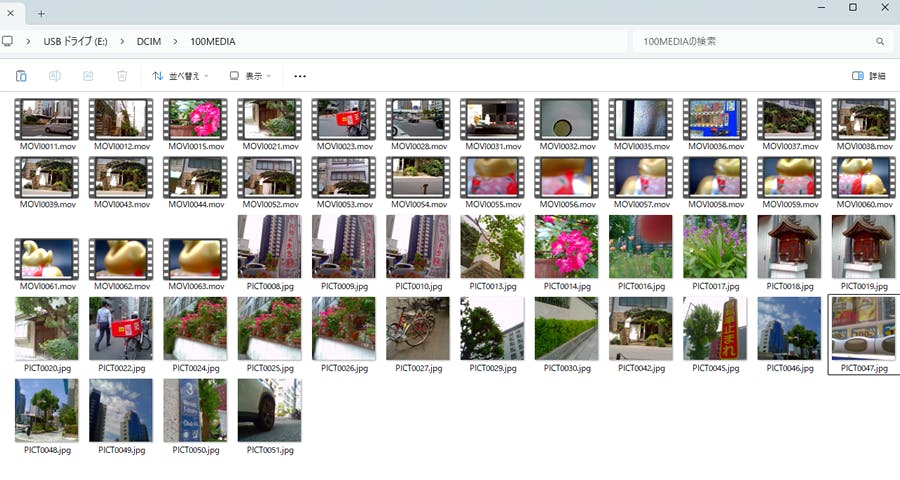Click the PC monitor icon in the address bar
Viewport: 900px width, 480px height.
[8, 42]
